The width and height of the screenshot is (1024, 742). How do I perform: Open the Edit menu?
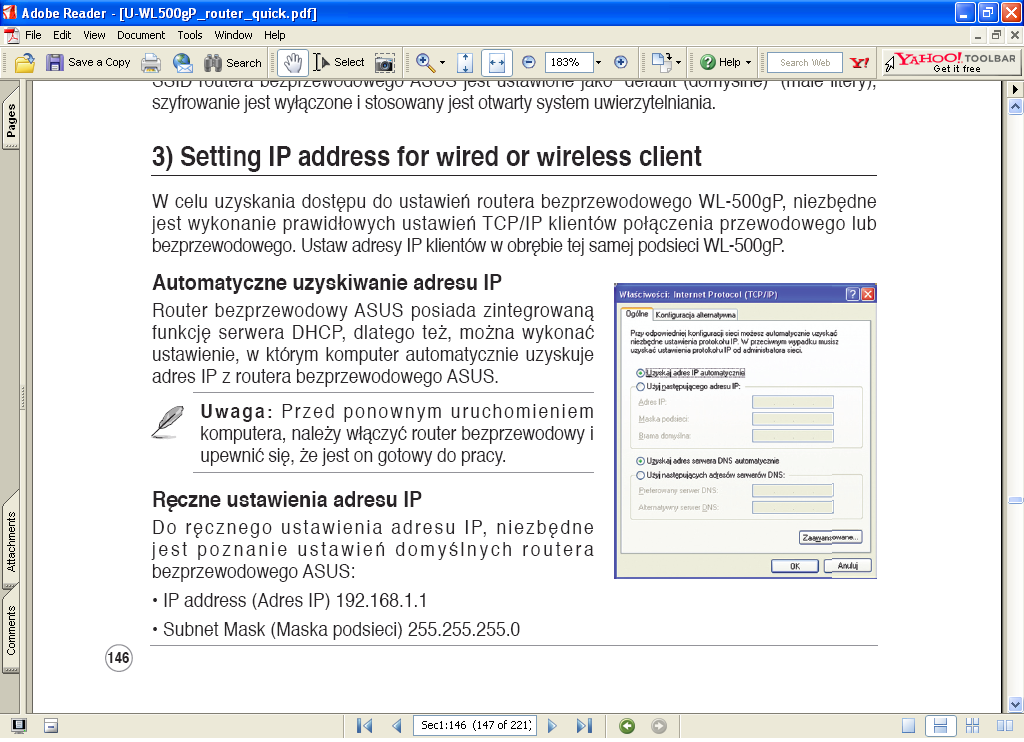62,35
